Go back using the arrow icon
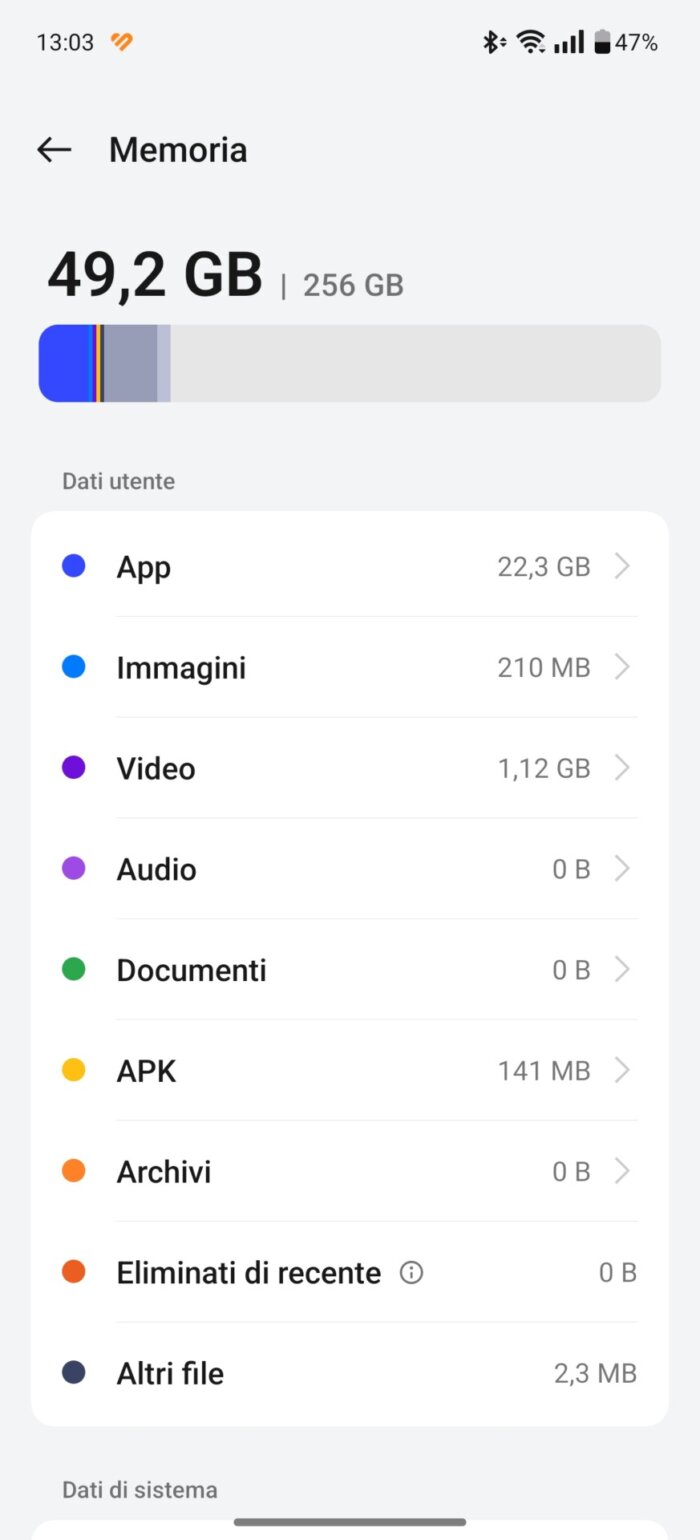700x1540 pixels. [54, 150]
